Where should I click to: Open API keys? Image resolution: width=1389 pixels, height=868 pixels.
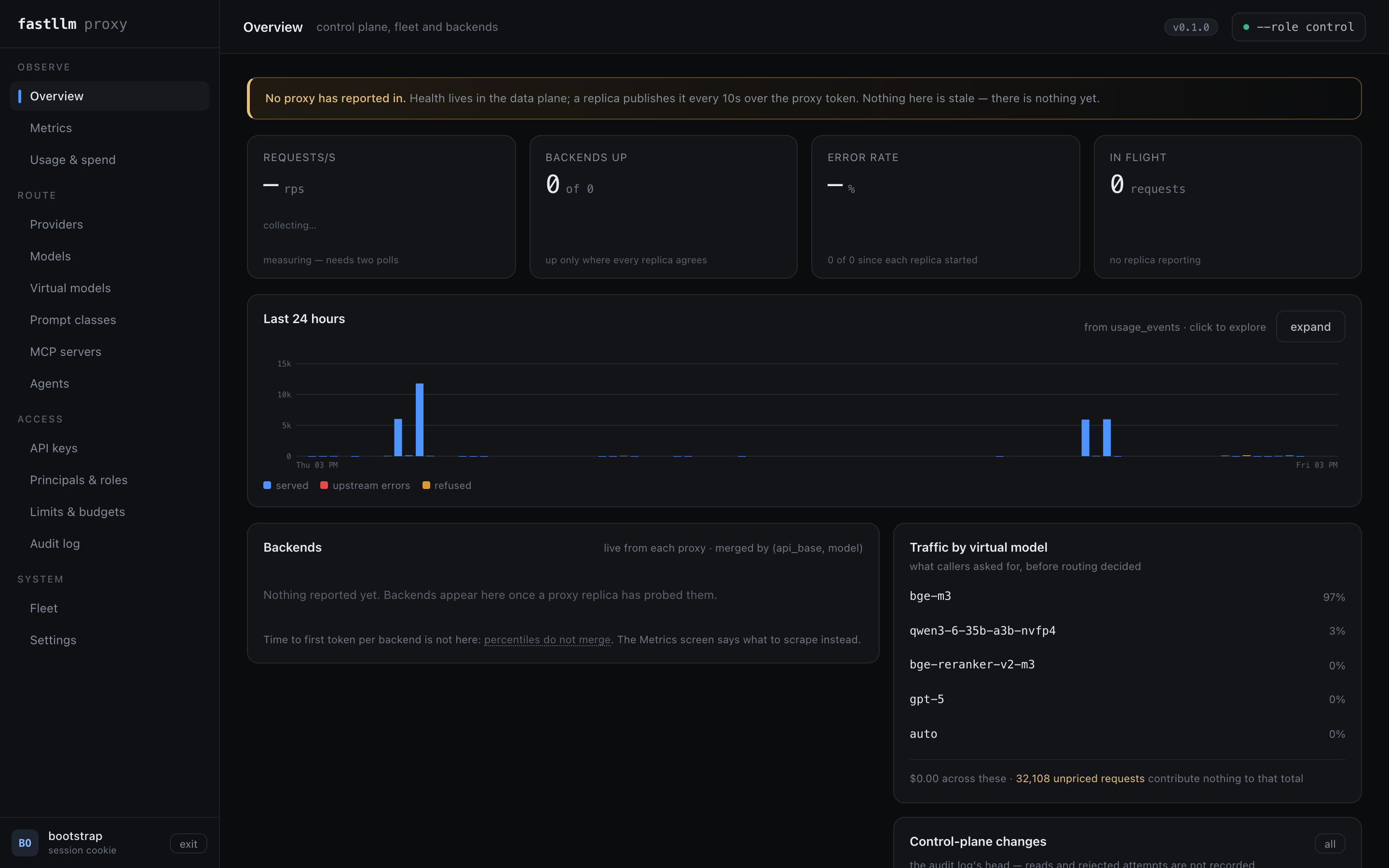click(x=109, y=448)
